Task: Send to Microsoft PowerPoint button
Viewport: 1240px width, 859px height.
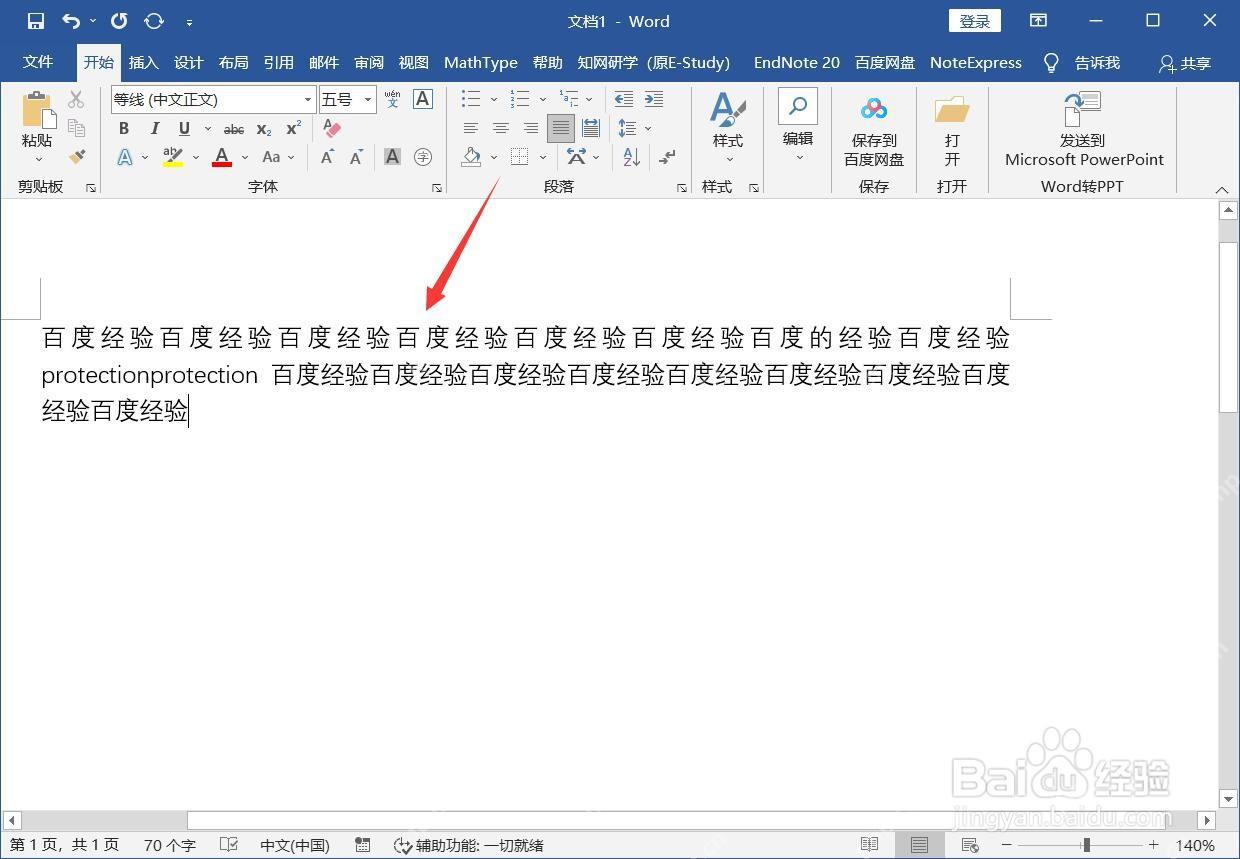Action: [1084, 131]
